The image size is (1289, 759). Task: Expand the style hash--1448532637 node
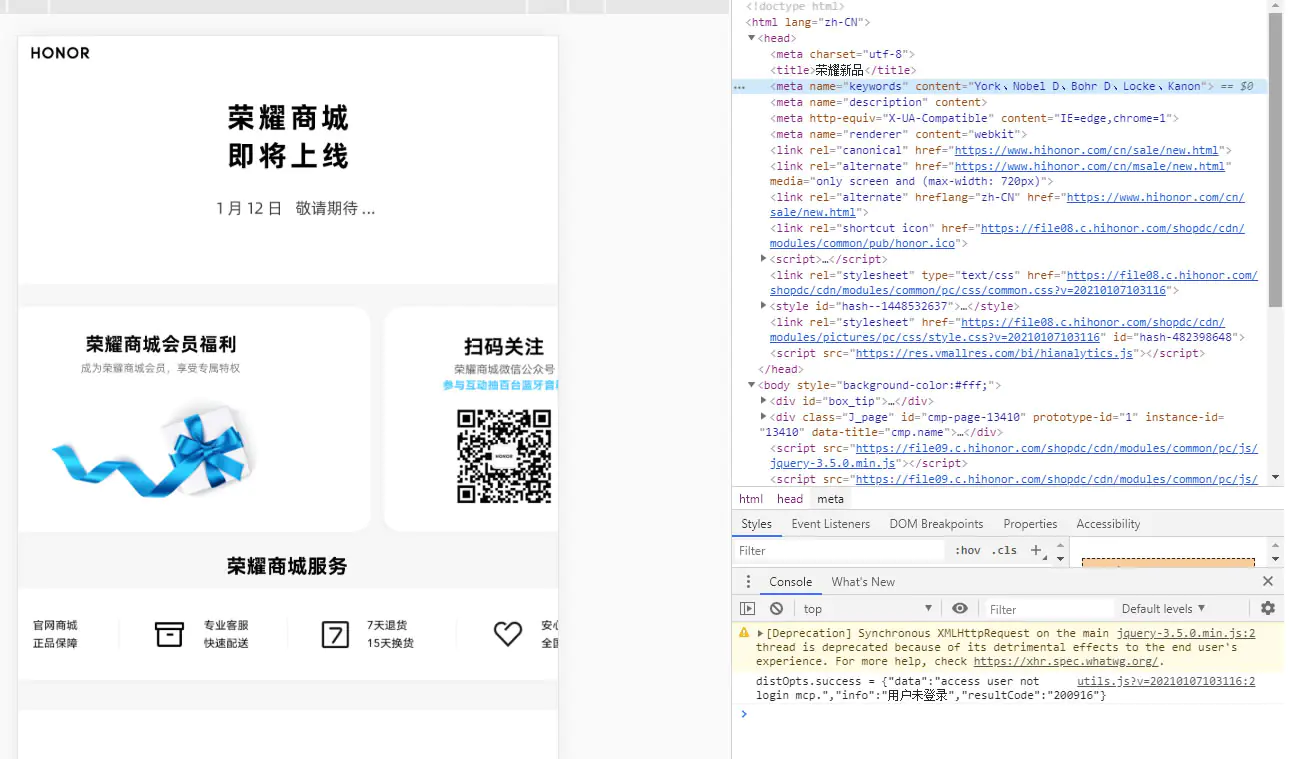pos(764,306)
